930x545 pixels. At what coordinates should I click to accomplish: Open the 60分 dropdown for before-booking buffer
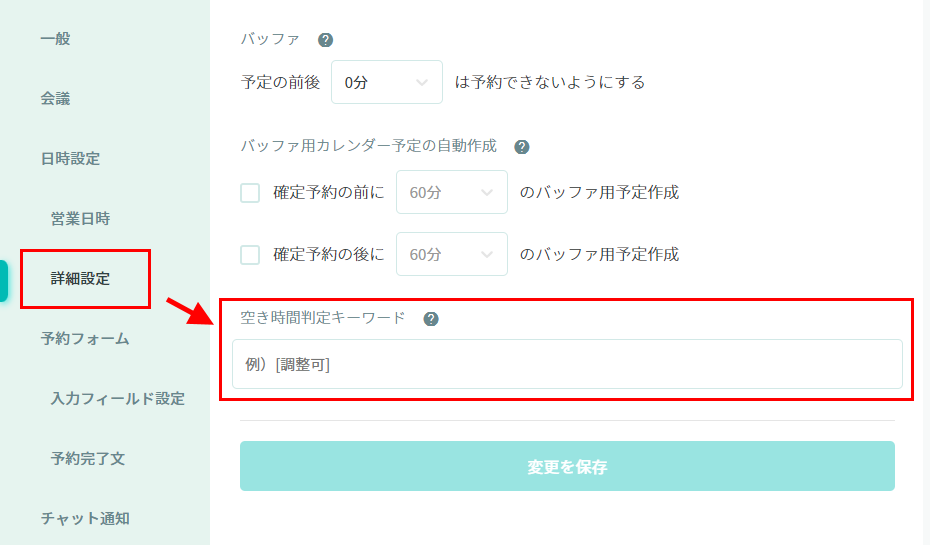tap(451, 193)
